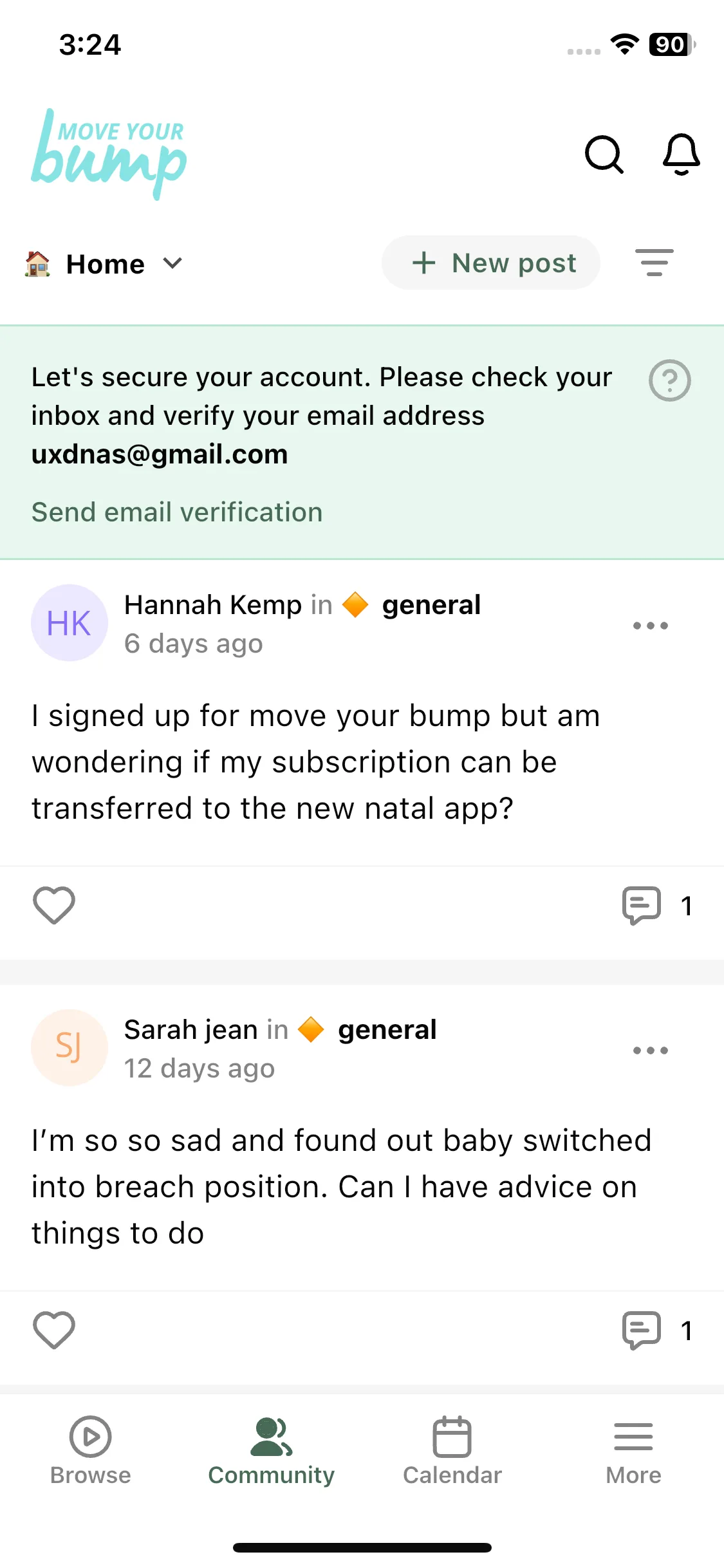Create a New post
This screenshot has width=724, height=1568.
[491, 263]
